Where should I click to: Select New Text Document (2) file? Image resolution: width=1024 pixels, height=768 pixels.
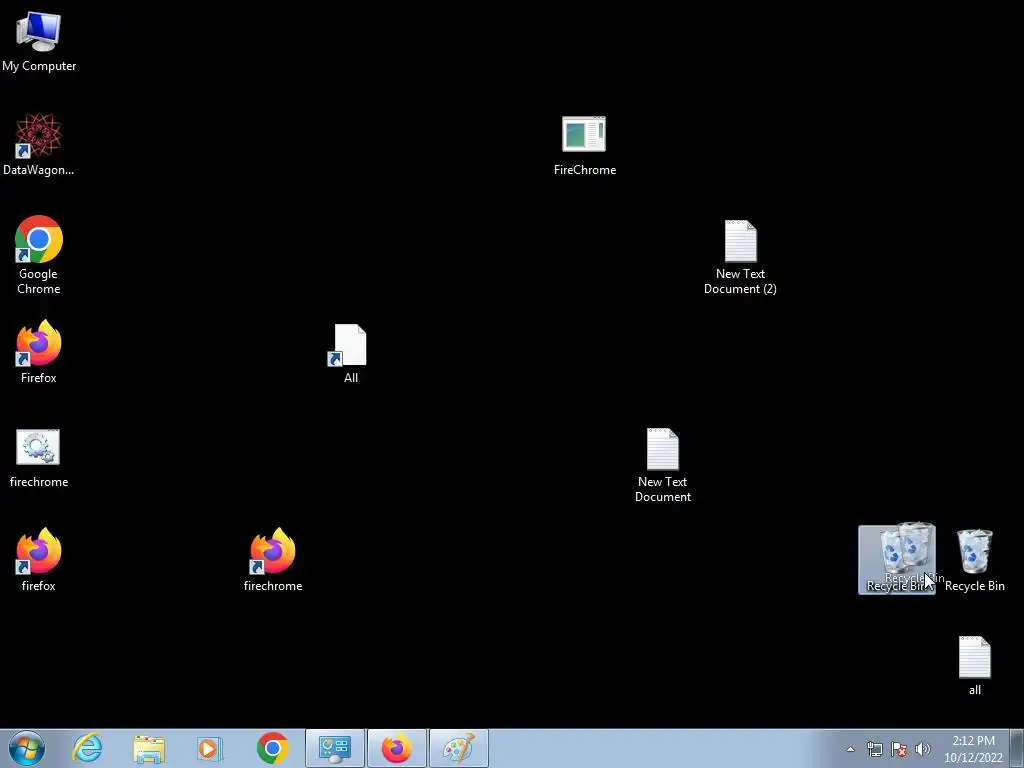pos(740,257)
